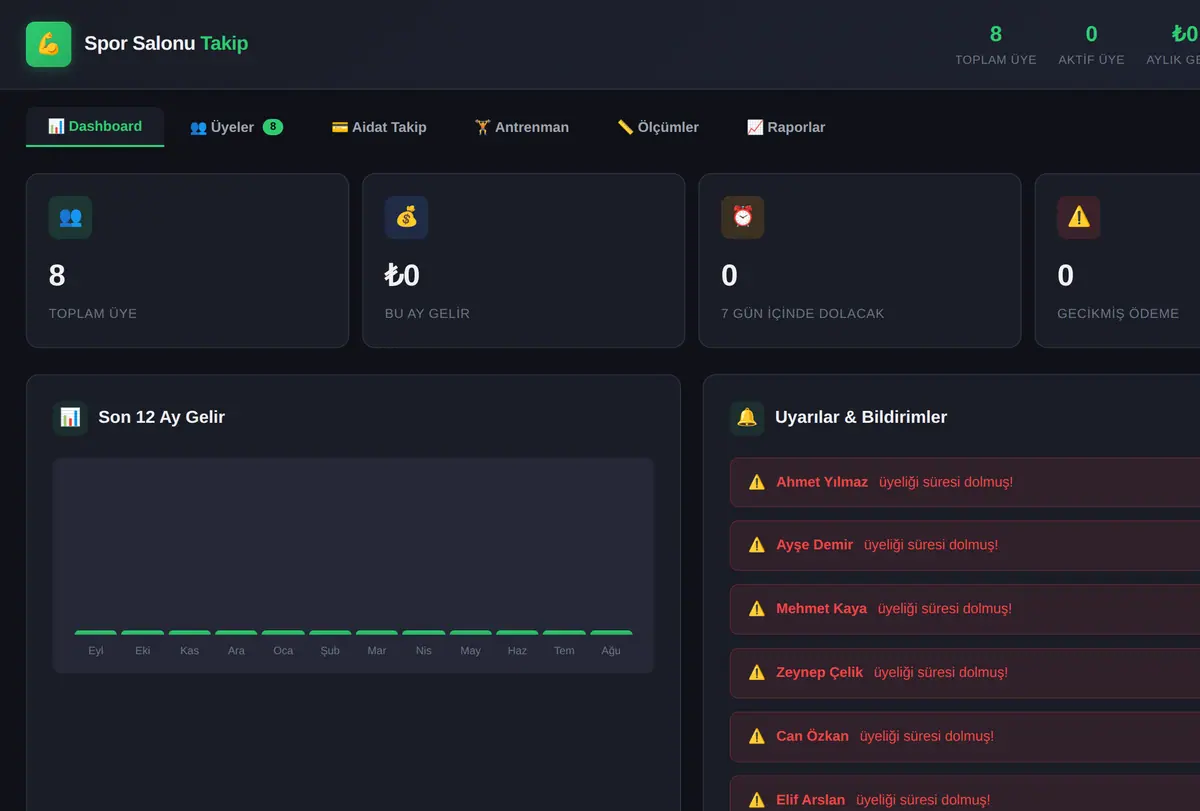Click the bell icon beside Uyarılar & Bildirimler

tap(747, 417)
